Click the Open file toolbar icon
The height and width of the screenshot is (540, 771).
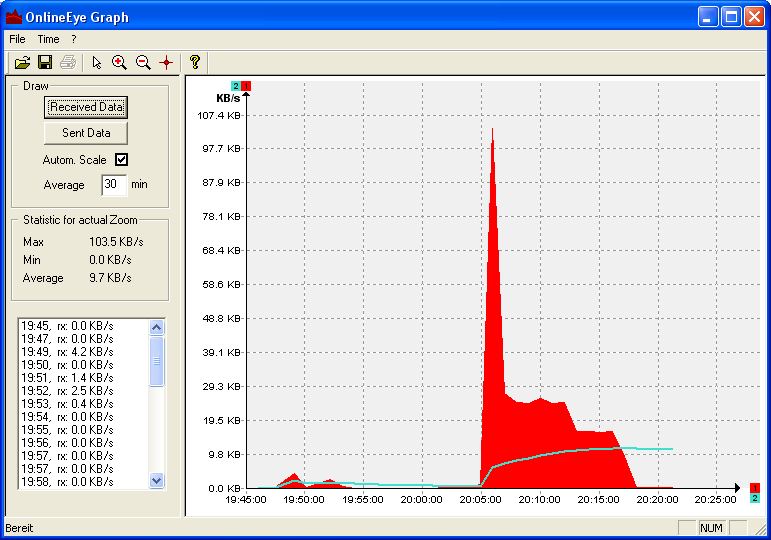coord(22,62)
